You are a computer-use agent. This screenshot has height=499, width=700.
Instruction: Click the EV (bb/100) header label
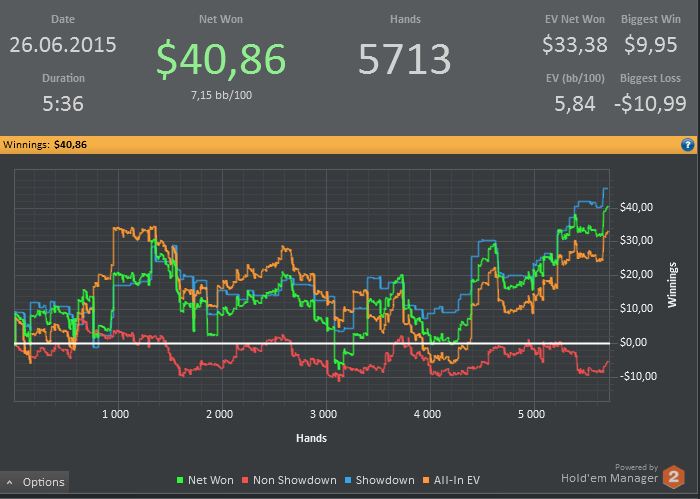click(575, 78)
